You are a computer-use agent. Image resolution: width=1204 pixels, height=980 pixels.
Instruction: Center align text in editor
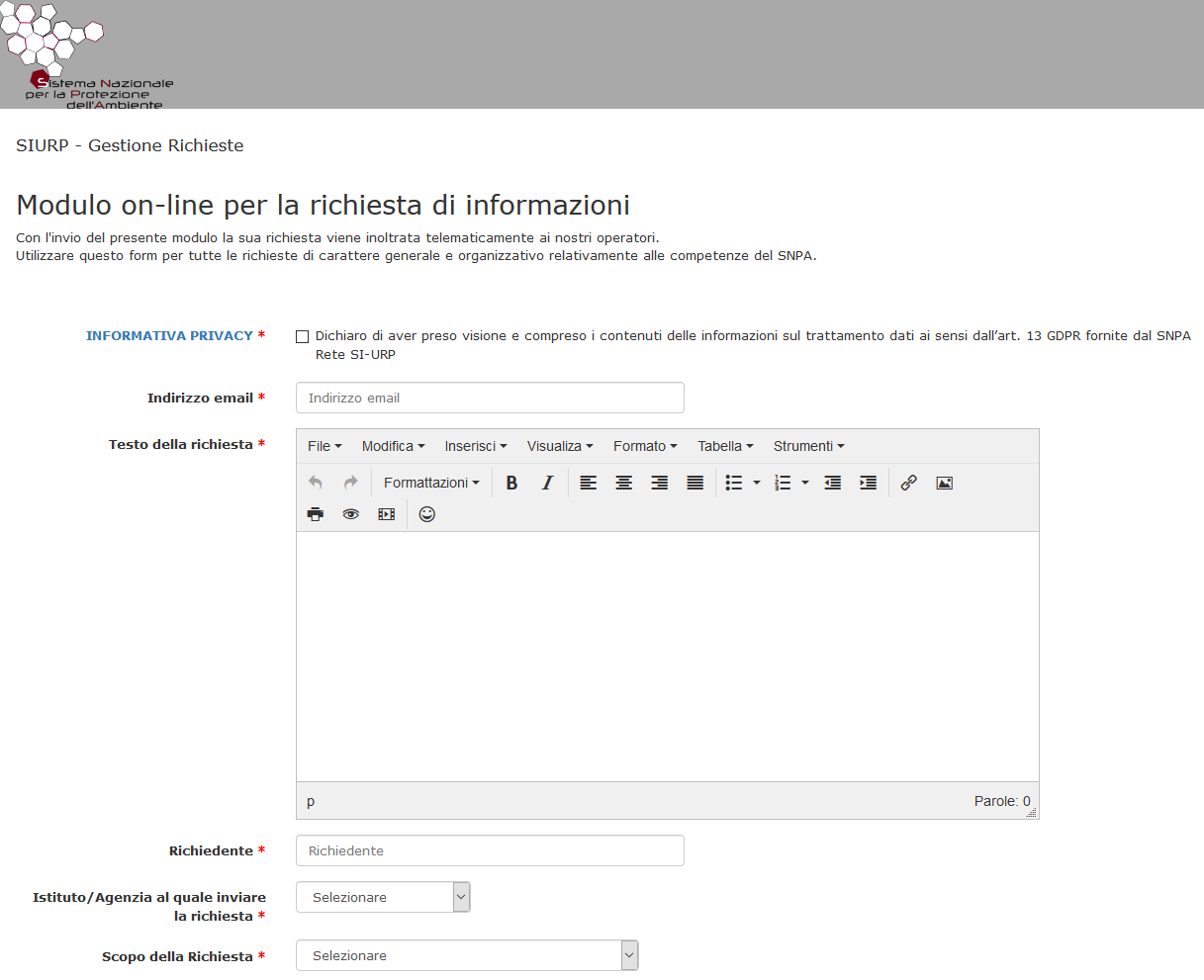coord(623,483)
